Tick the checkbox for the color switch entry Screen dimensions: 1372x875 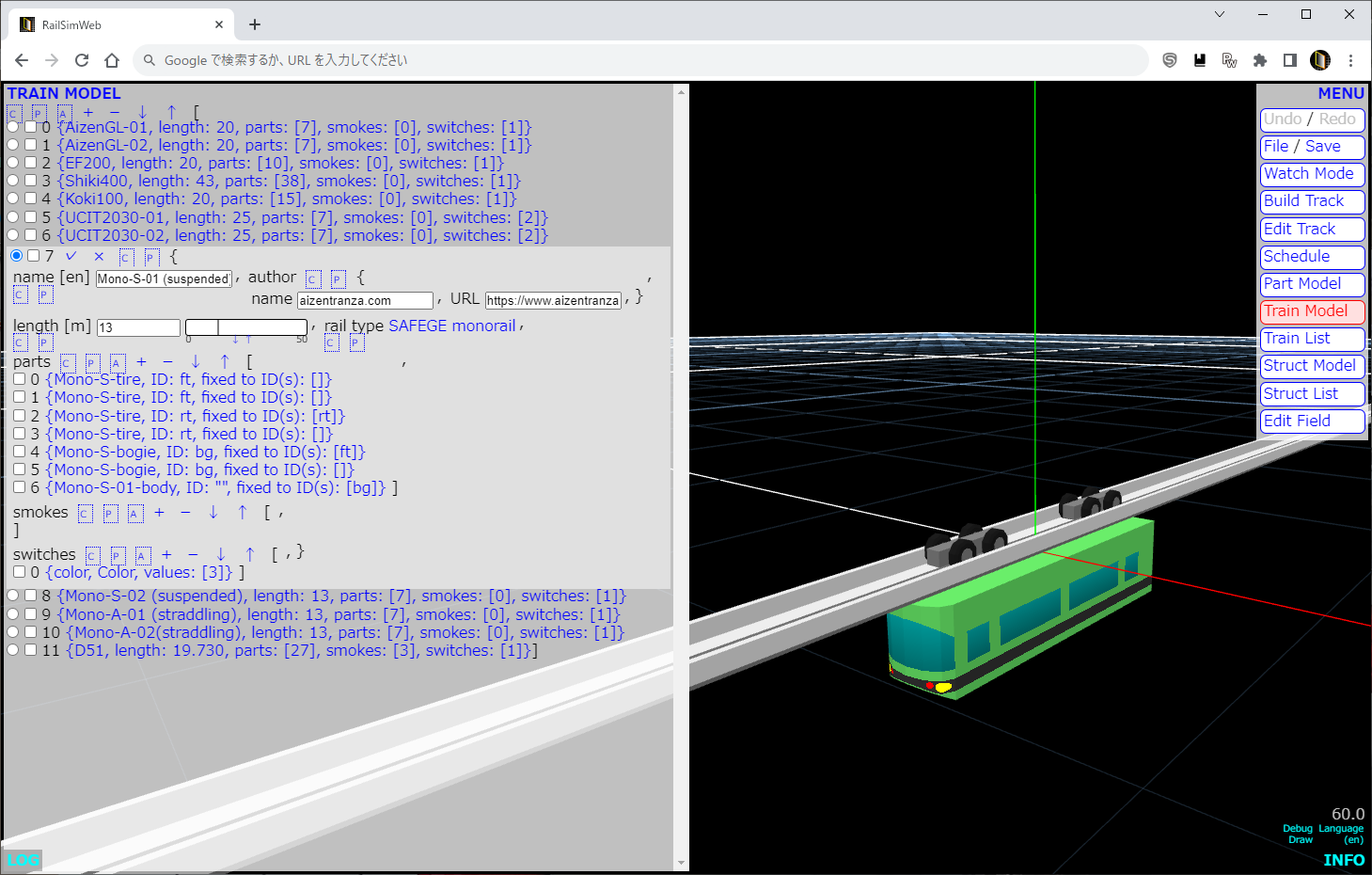pyautogui.click(x=19, y=572)
